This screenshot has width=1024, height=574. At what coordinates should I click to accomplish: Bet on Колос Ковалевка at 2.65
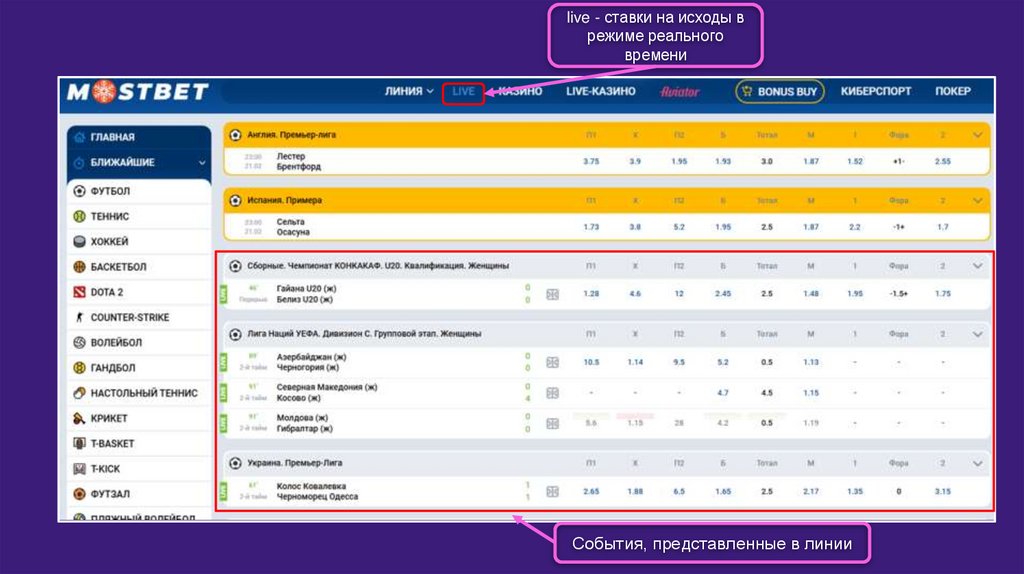591,492
